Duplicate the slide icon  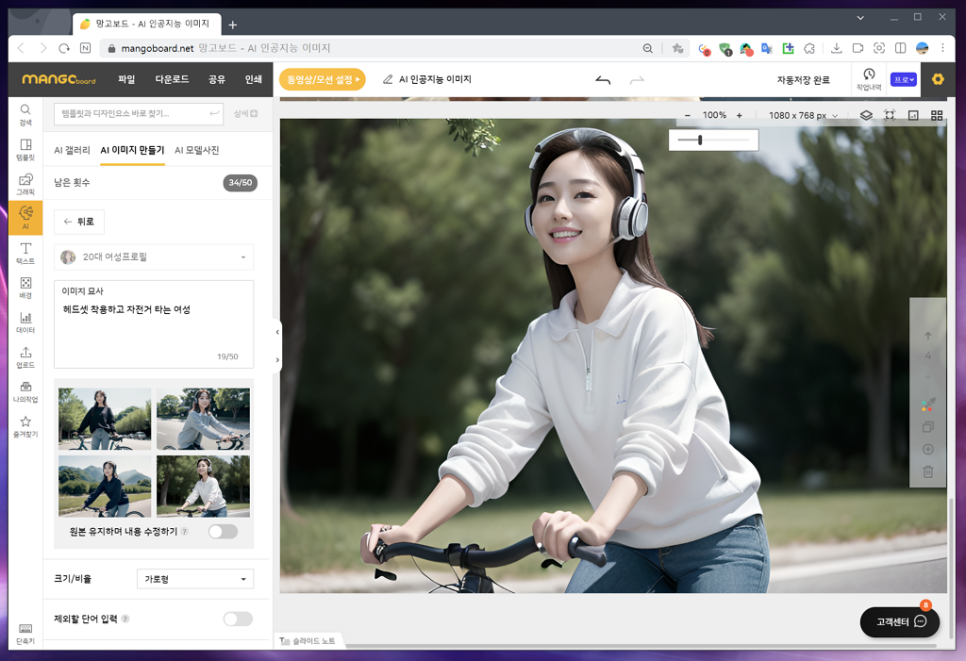tap(928, 426)
